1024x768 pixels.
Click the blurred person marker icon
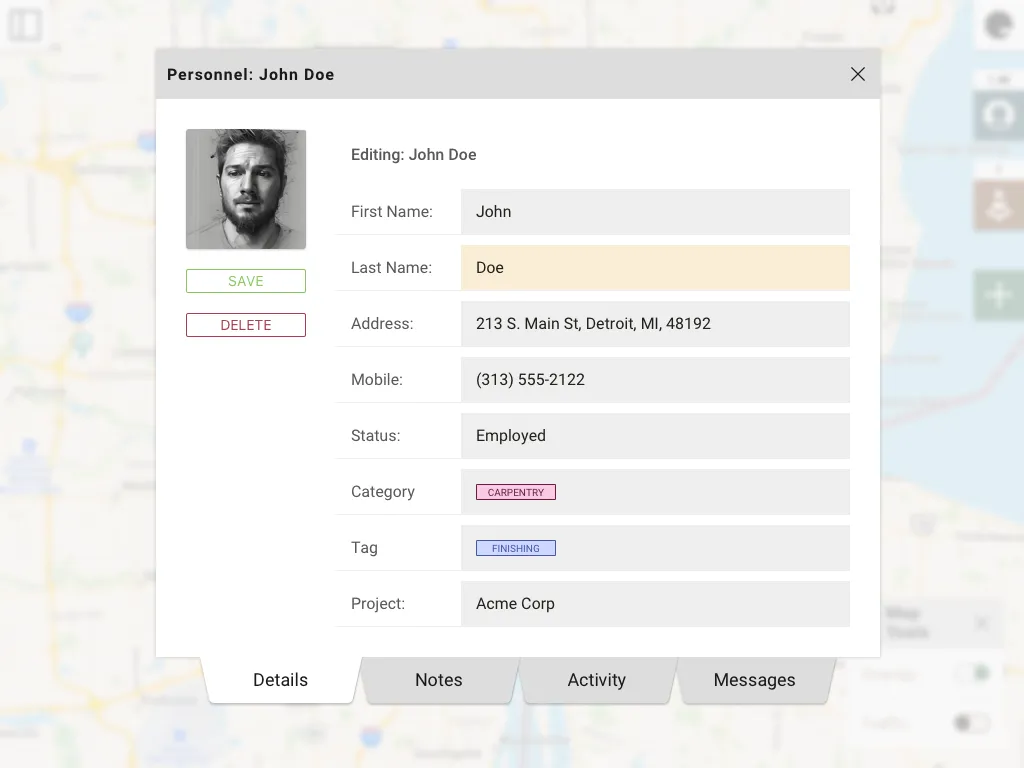click(999, 205)
